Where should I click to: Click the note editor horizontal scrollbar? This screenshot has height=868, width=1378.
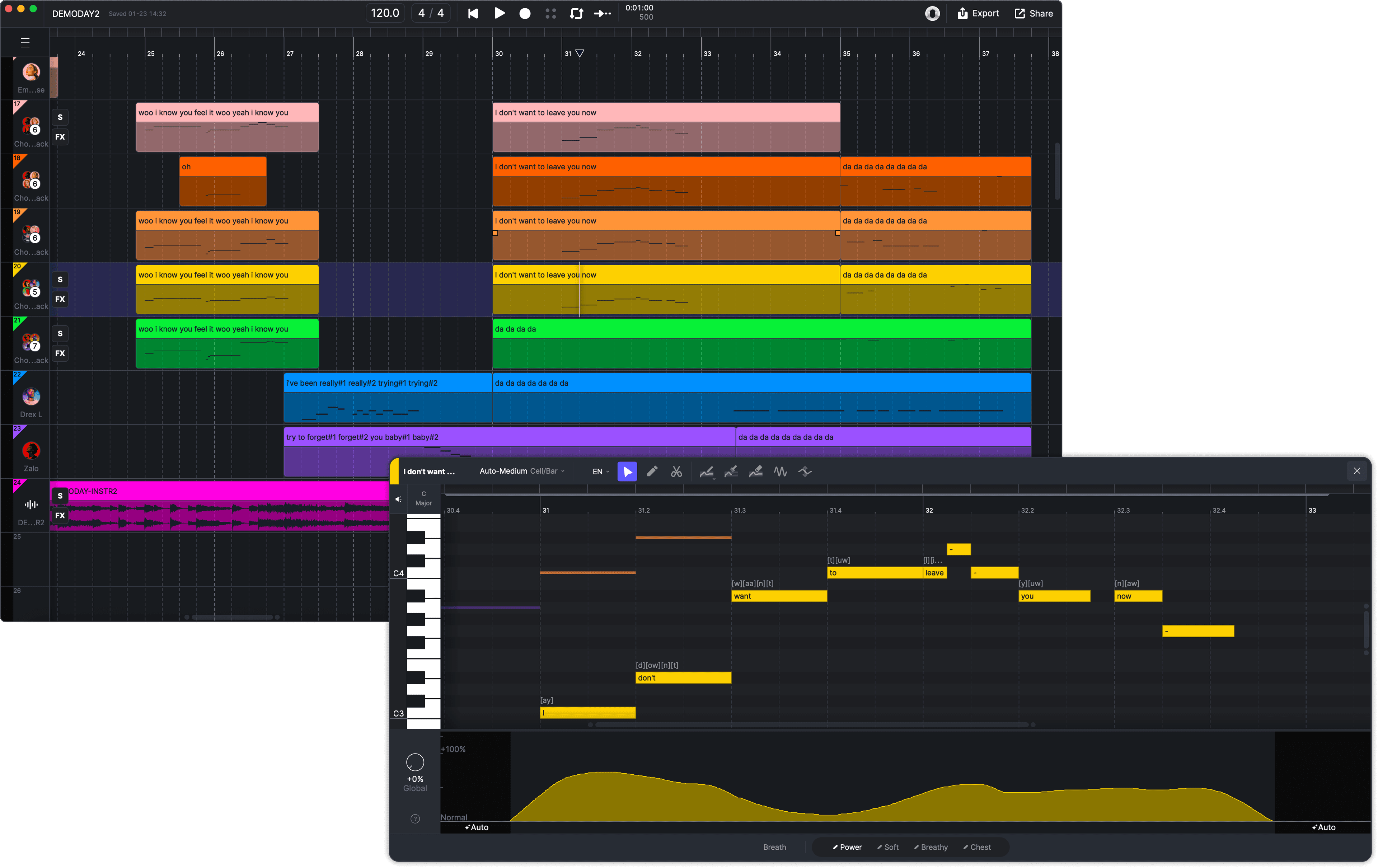pyautogui.click(x=811, y=724)
